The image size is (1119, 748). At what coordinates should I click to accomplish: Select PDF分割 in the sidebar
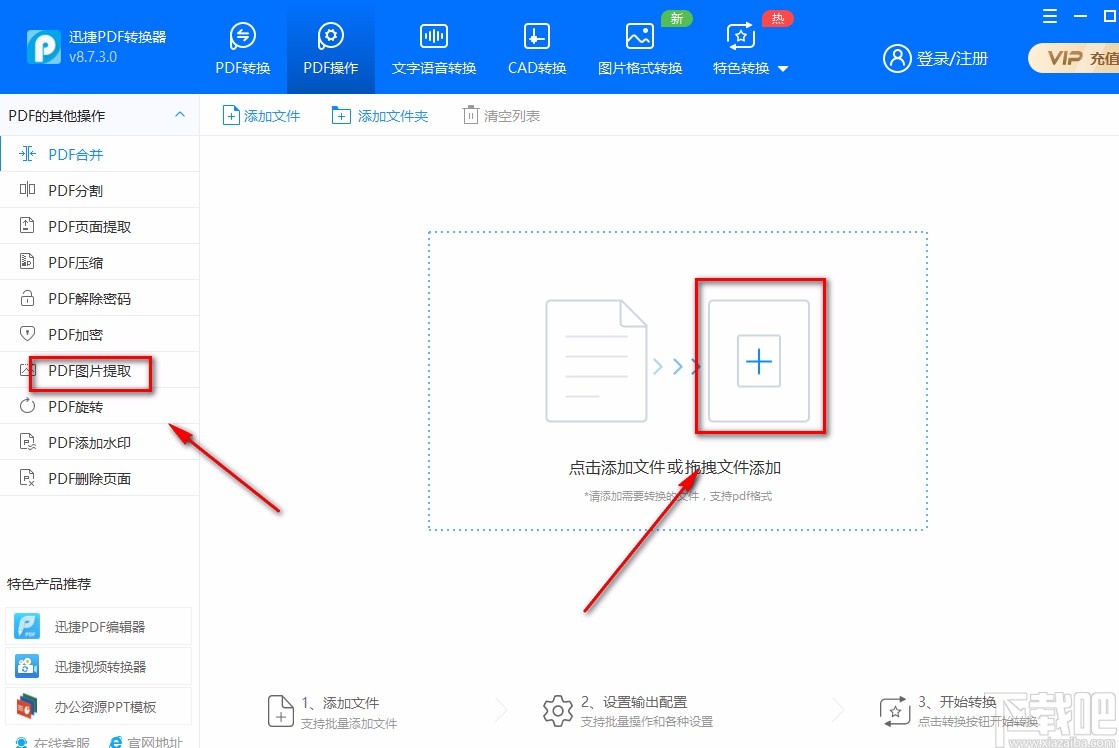tap(99, 190)
